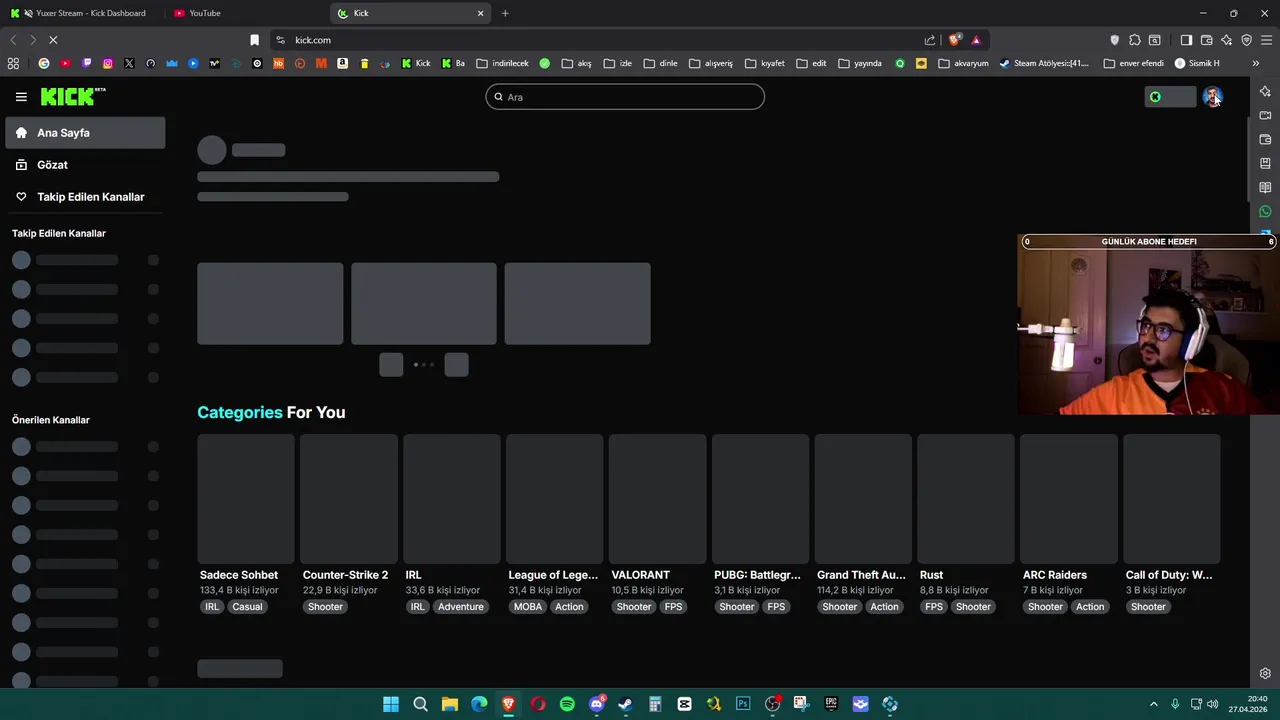Open the Instagram bookmark icon
This screenshot has width=1280, height=720.
coord(108,63)
